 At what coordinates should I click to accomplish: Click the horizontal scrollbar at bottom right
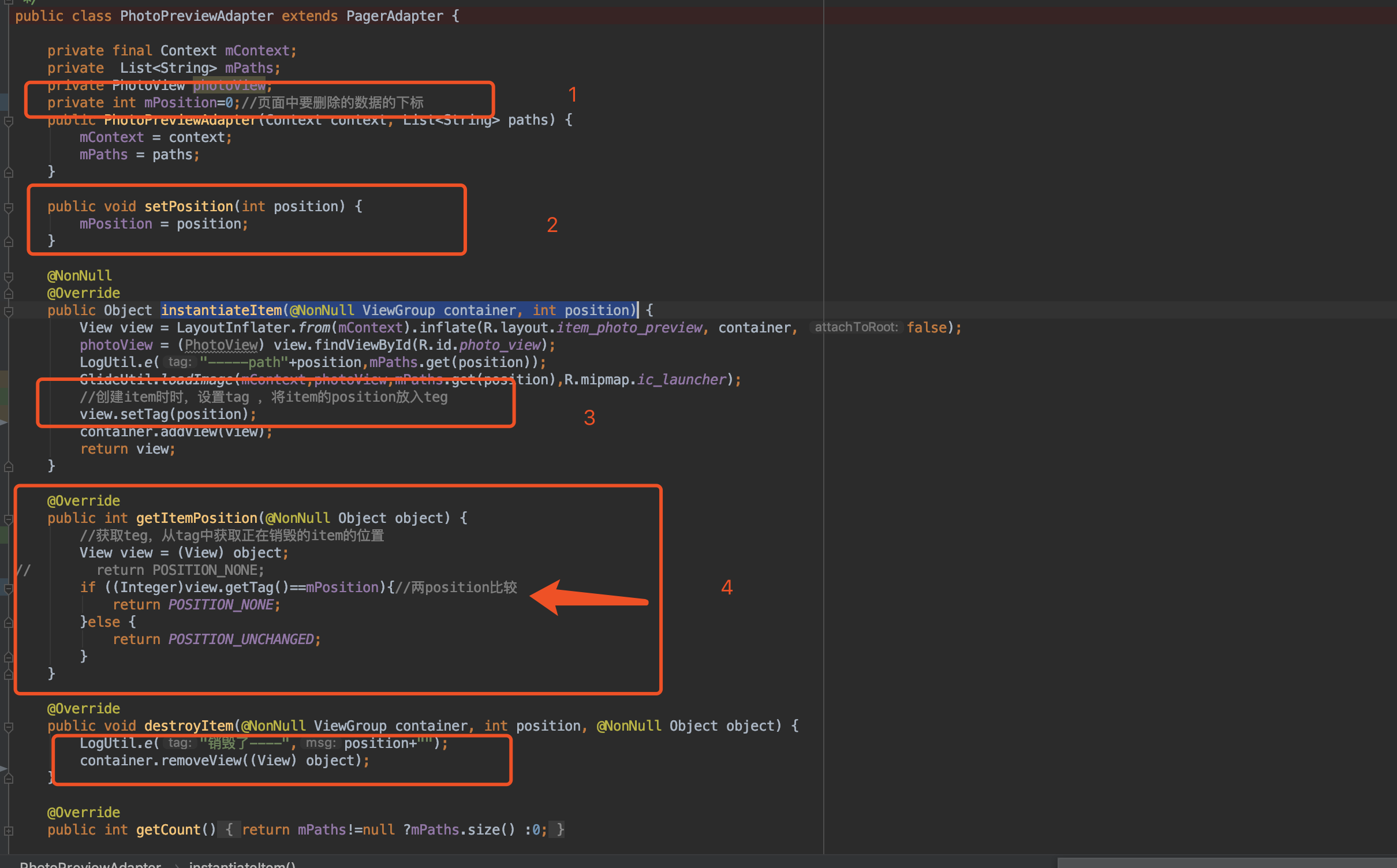[1227, 863]
